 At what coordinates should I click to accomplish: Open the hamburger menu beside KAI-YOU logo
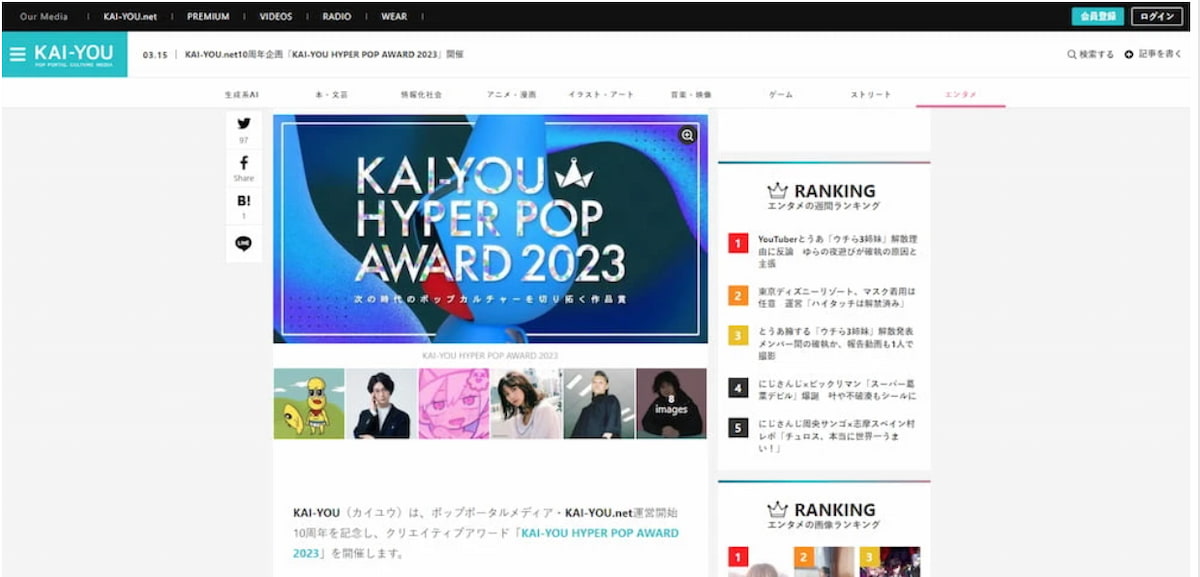coord(17,54)
